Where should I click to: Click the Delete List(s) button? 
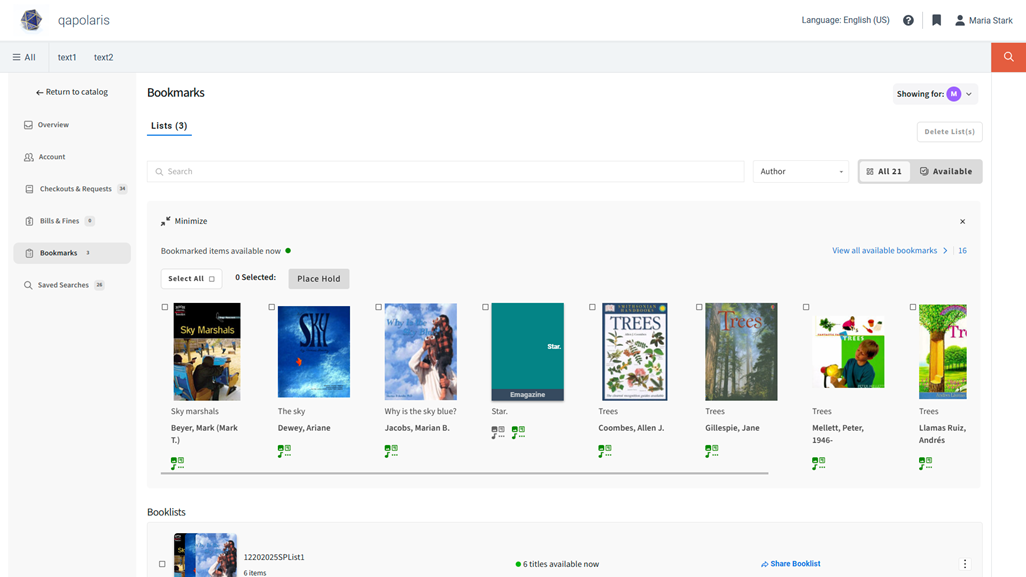tap(949, 131)
